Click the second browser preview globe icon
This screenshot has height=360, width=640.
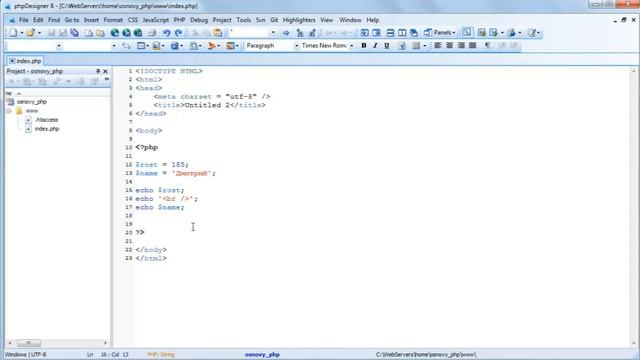(x=127, y=33)
